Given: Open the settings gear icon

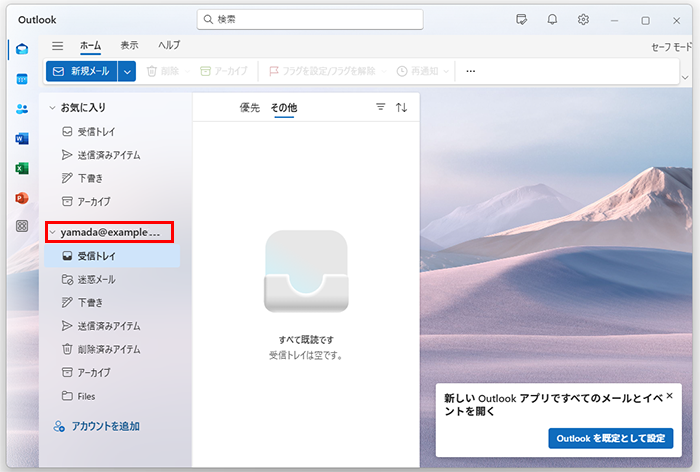Looking at the screenshot, I should click(x=583, y=20).
